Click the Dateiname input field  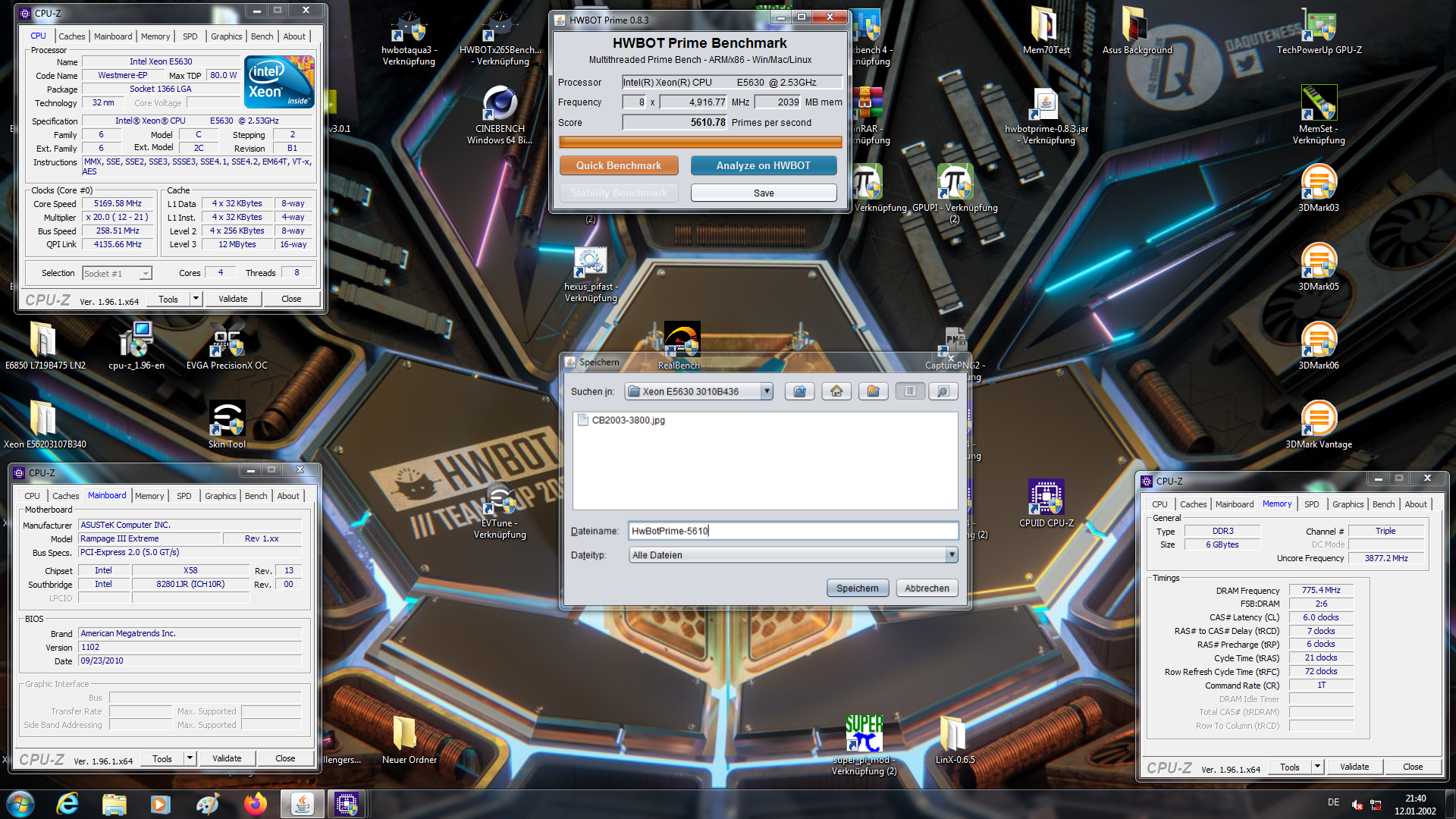pyautogui.click(x=793, y=531)
